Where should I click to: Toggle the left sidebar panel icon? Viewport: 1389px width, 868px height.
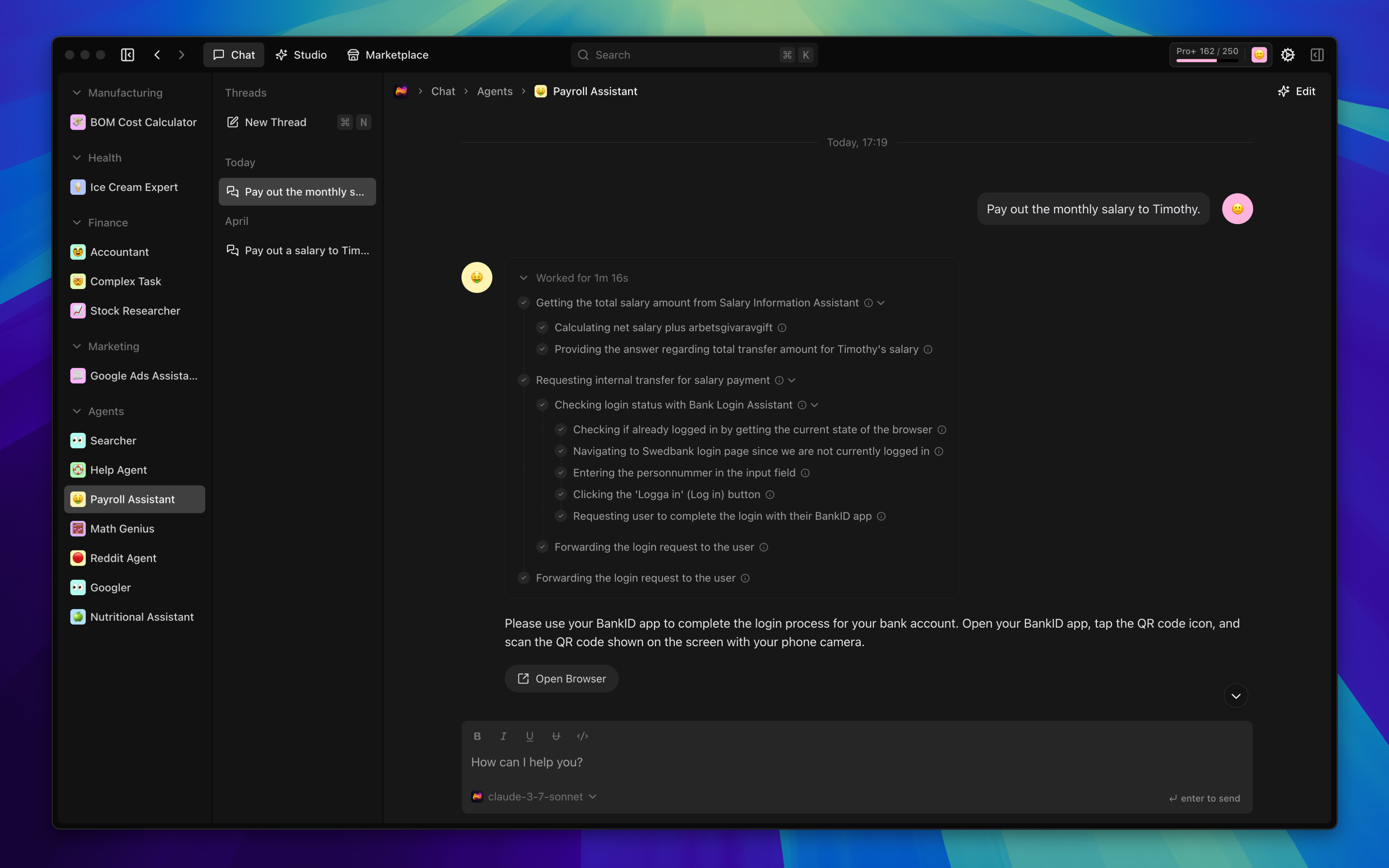(x=127, y=54)
